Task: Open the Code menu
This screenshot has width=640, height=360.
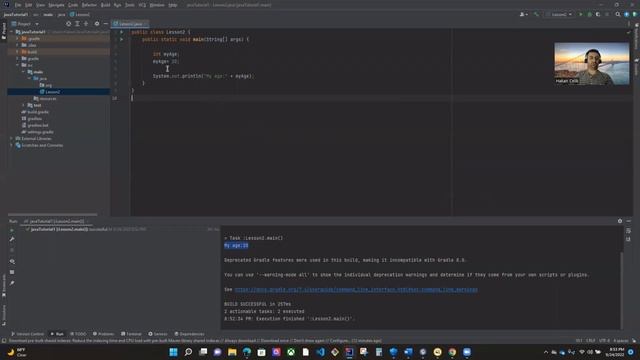Action: pos(73,5)
